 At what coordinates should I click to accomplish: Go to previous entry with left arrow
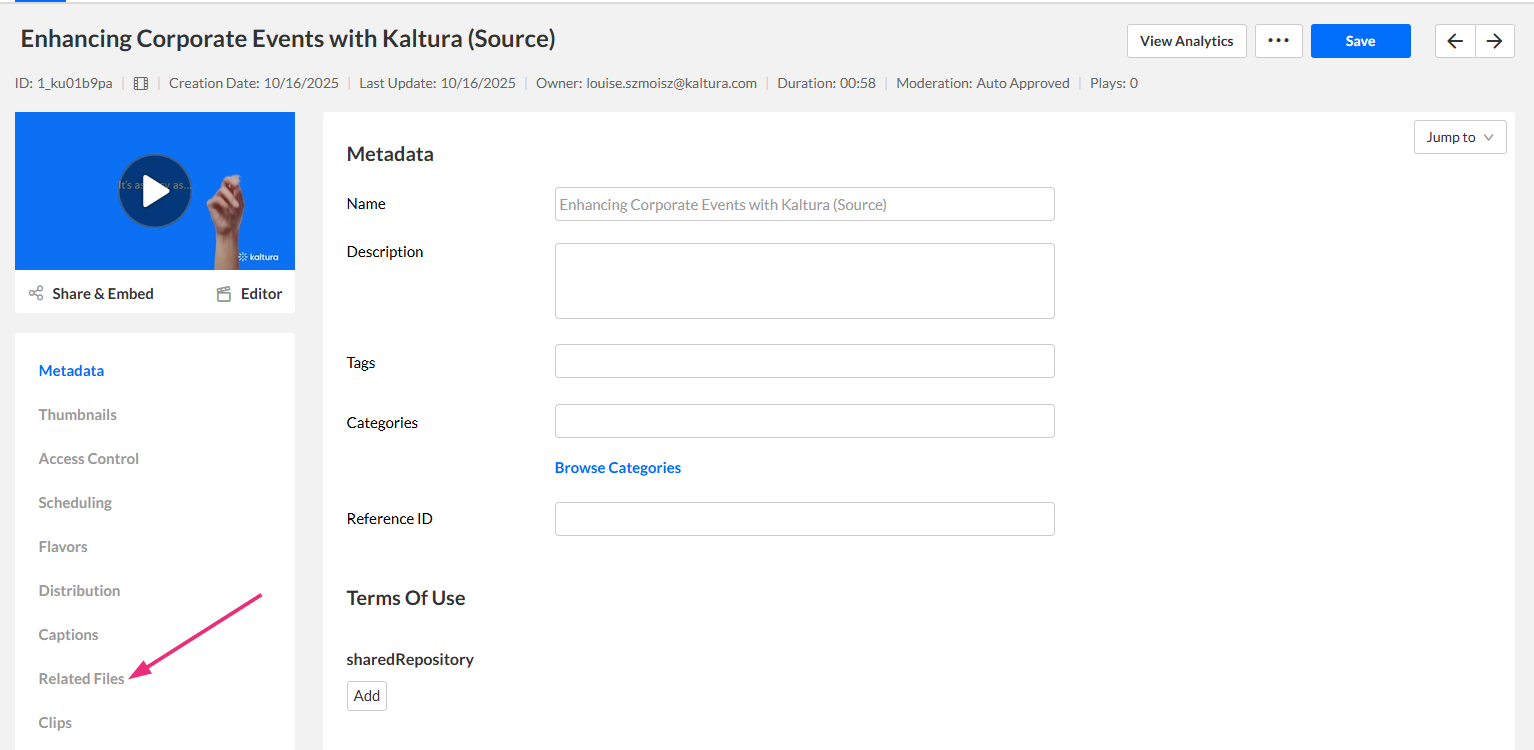[x=1455, y=41]
